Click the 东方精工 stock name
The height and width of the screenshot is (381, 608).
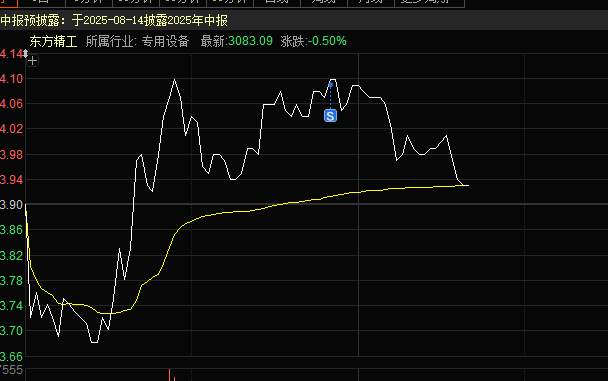point(53,41)
